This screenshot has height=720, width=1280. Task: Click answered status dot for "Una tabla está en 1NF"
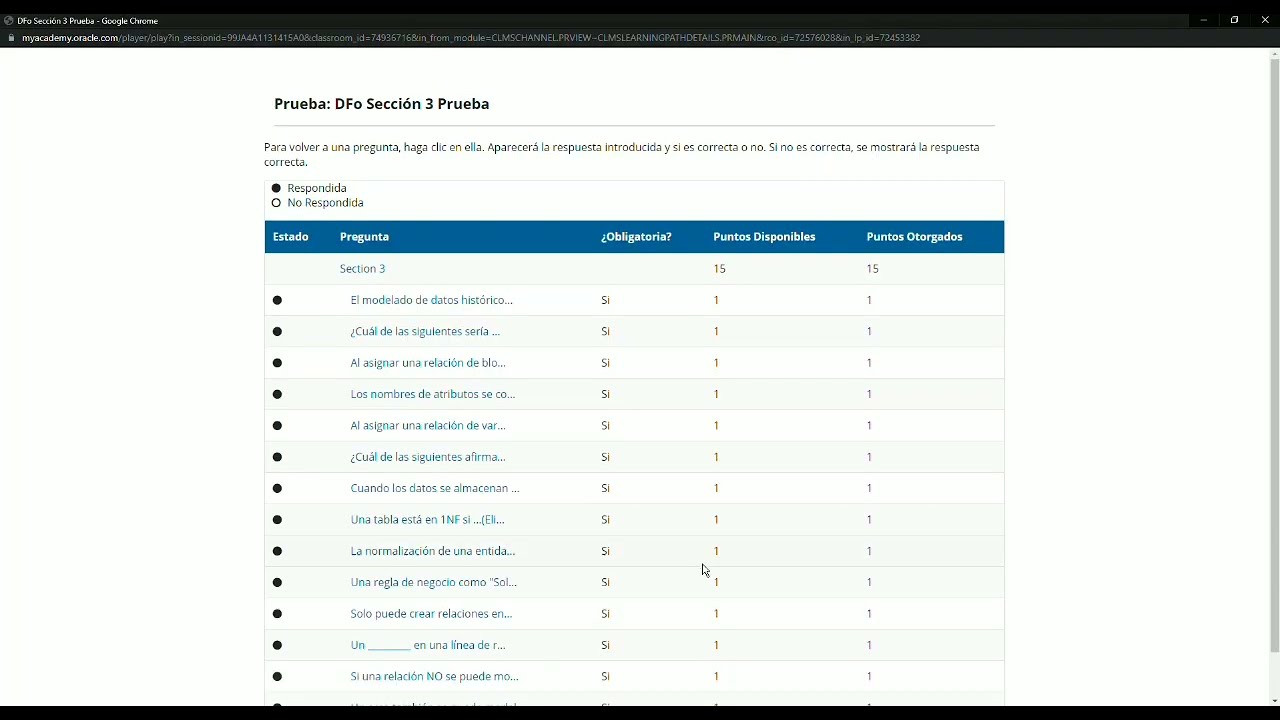[277, 520]
